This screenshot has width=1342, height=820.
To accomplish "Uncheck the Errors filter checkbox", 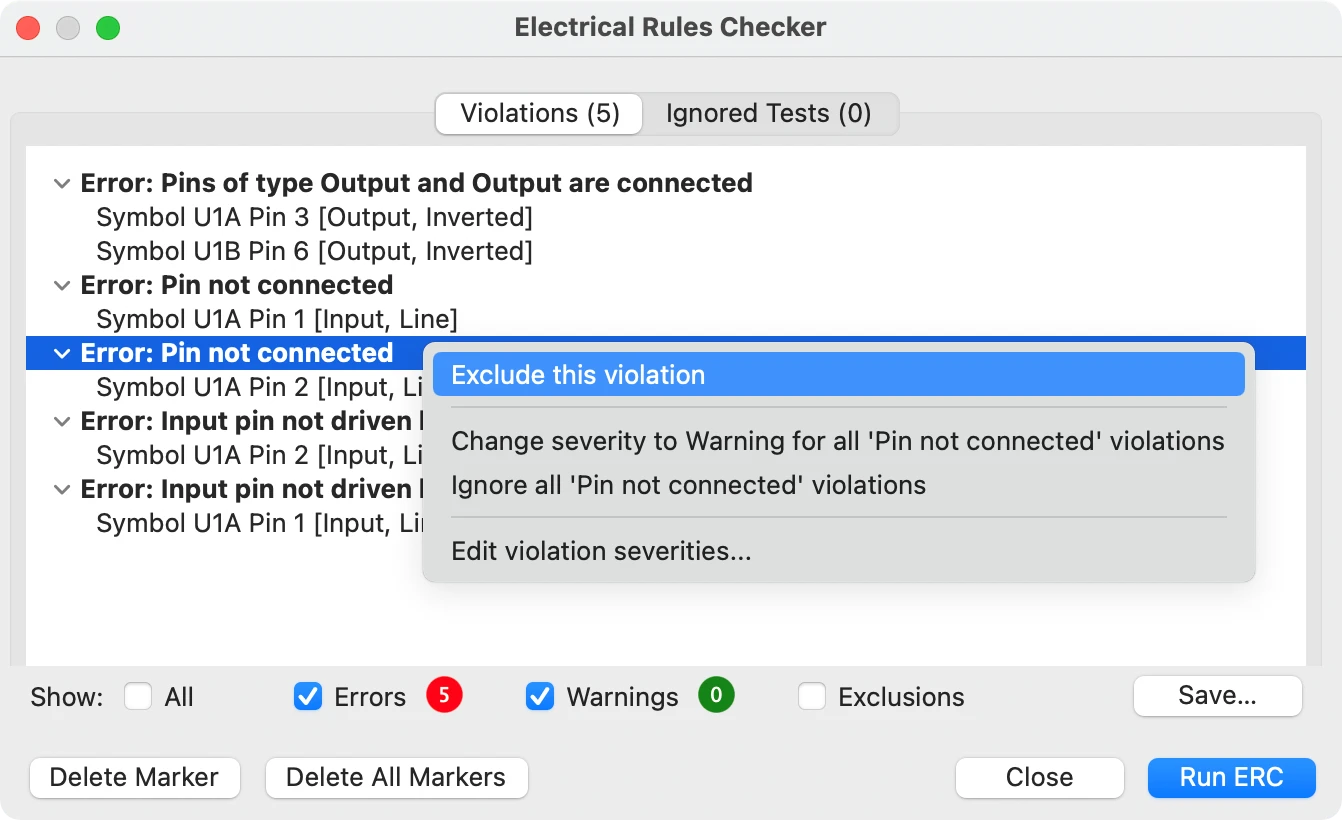I will pos(308,697).
